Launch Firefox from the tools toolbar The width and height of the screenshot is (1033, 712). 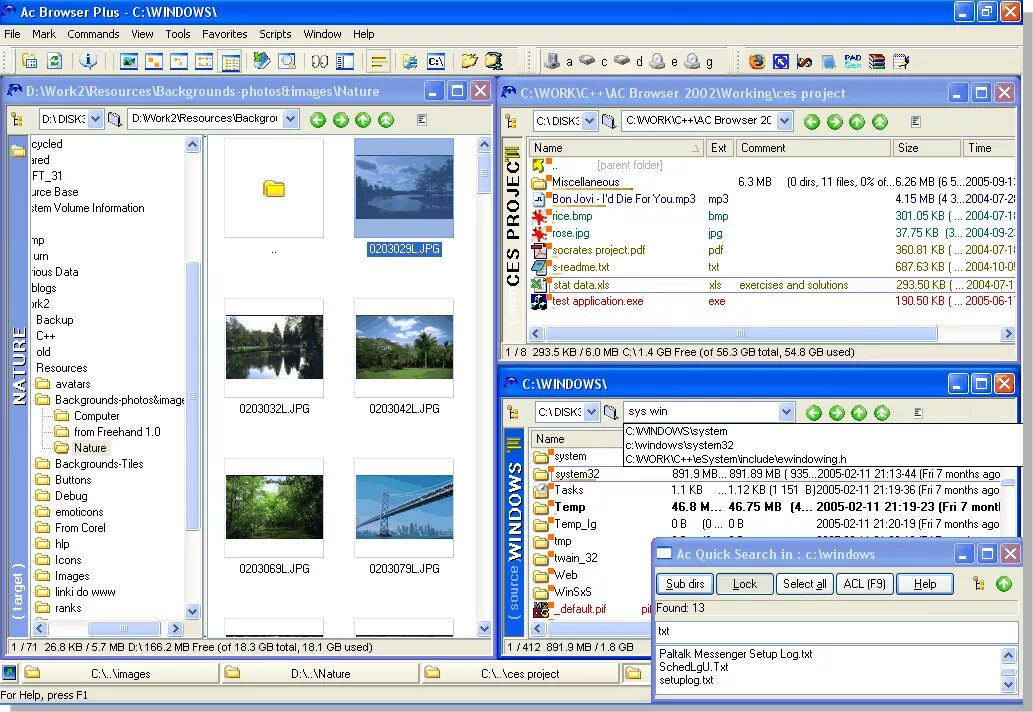(x=757, y=62)
